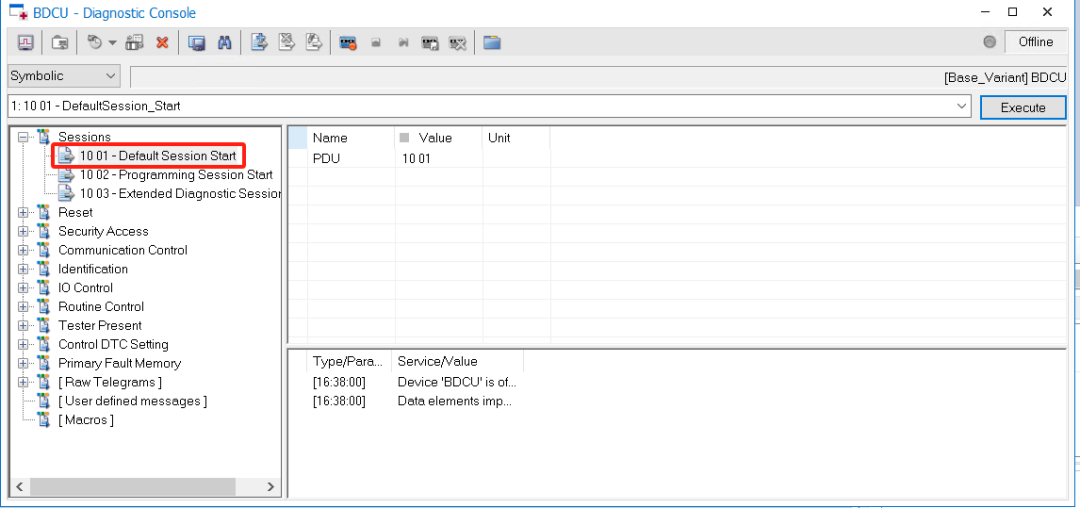Screen dimensions: 1080x508
Task: Click the binoculars search icon
Action: pyautogui.click(x=225, y=43)
